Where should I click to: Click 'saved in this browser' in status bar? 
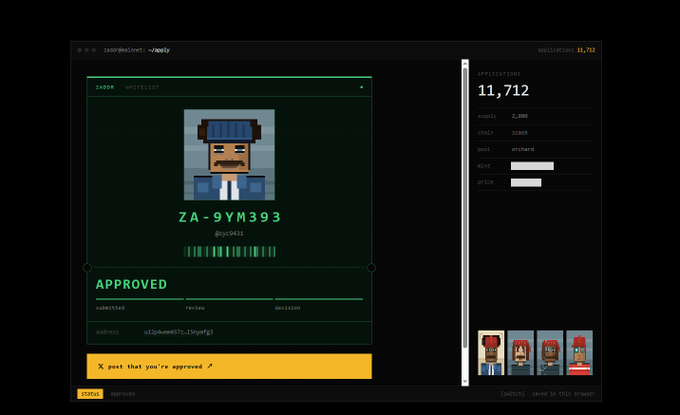click(563, 394)
